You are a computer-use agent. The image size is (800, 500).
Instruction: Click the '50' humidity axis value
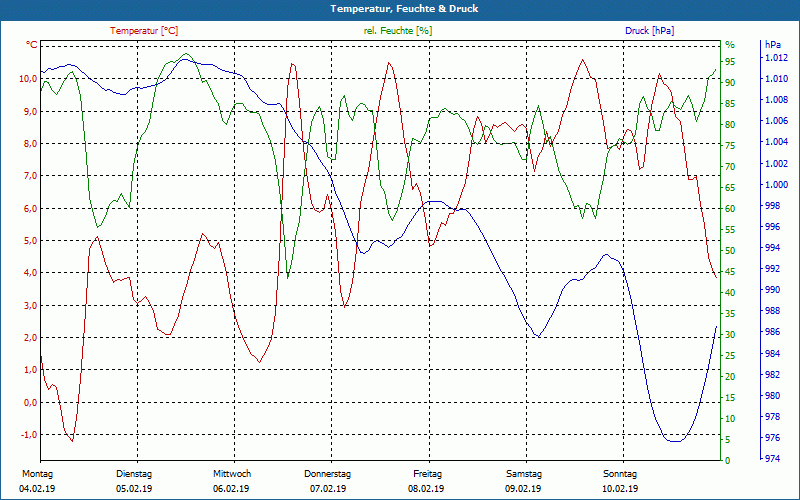coord(730,251)
